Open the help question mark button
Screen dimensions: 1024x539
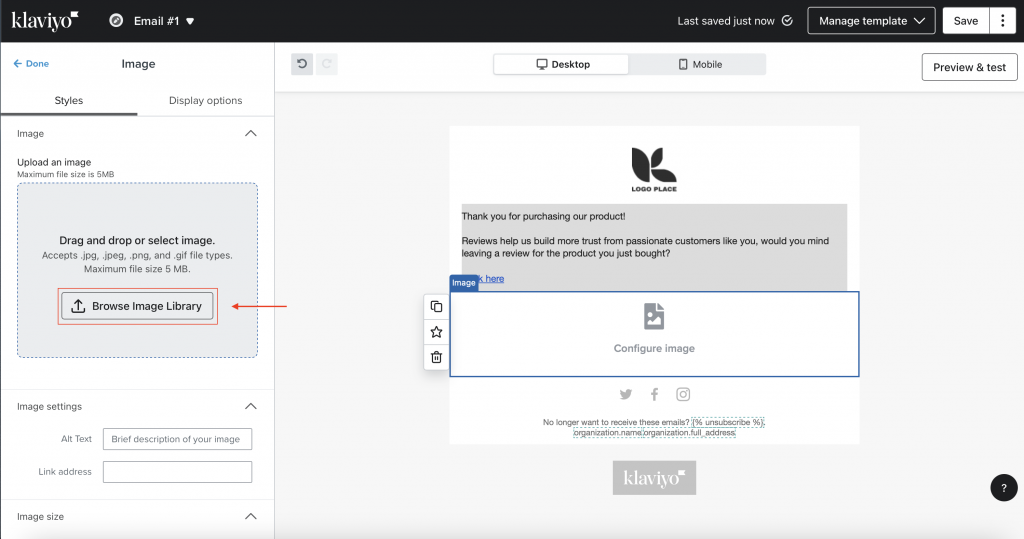click(1004, 487)
